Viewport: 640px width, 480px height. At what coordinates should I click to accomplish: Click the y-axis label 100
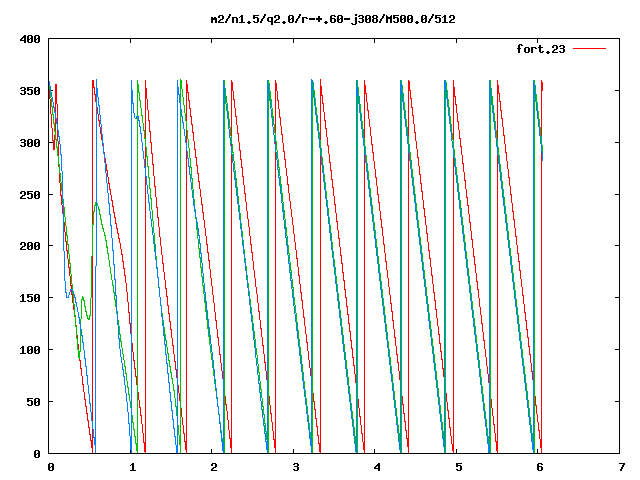click(30, 350)
